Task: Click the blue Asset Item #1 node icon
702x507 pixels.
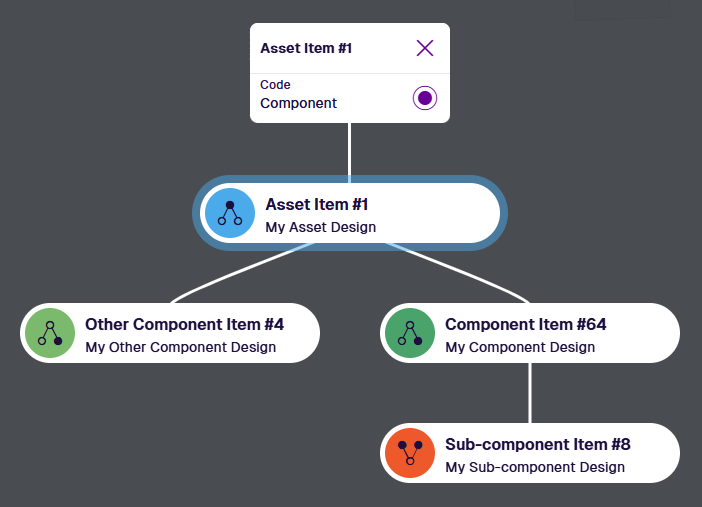Action: [230, 213]
